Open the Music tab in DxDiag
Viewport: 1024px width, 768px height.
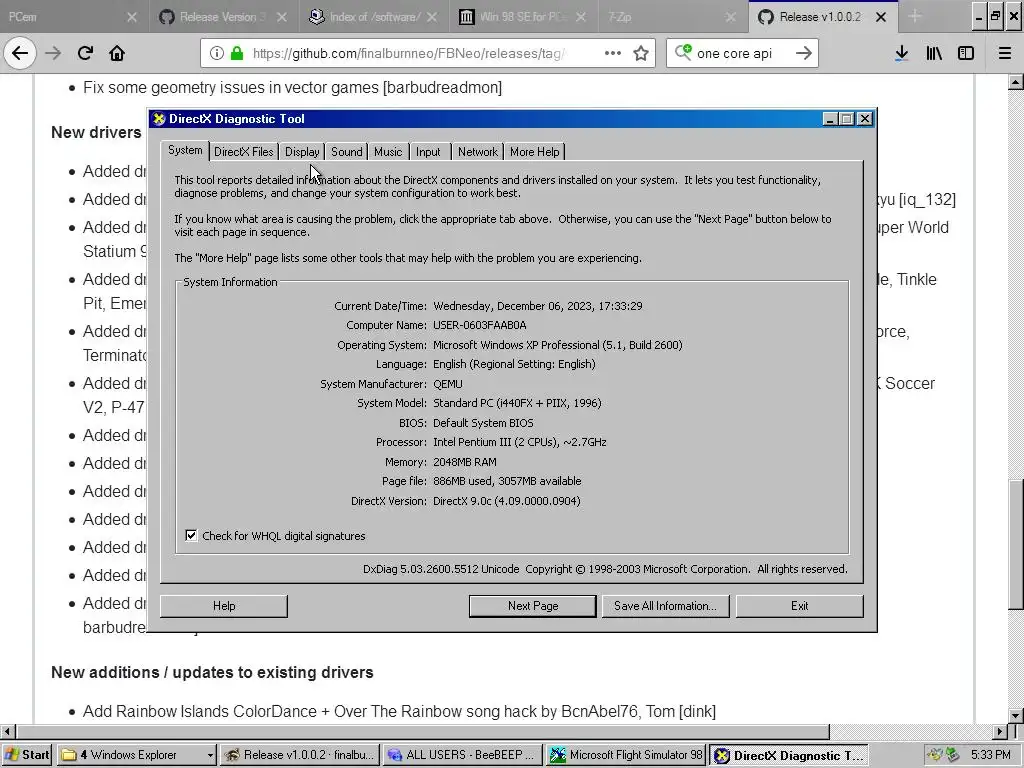click(x=388, y=152)
